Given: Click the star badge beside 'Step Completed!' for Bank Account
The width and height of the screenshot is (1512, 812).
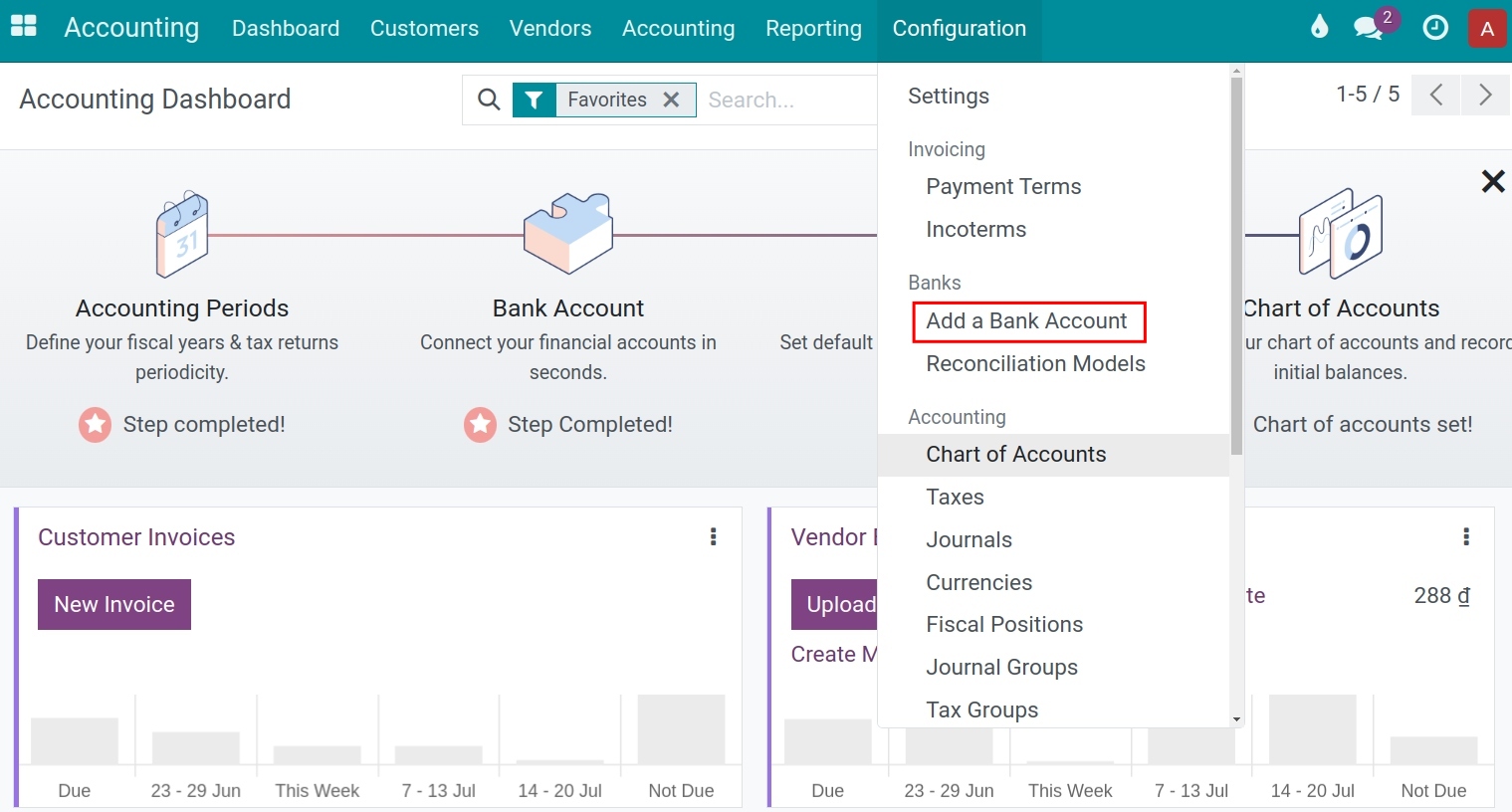Looking at the screenshot, I should pos(480,425).
